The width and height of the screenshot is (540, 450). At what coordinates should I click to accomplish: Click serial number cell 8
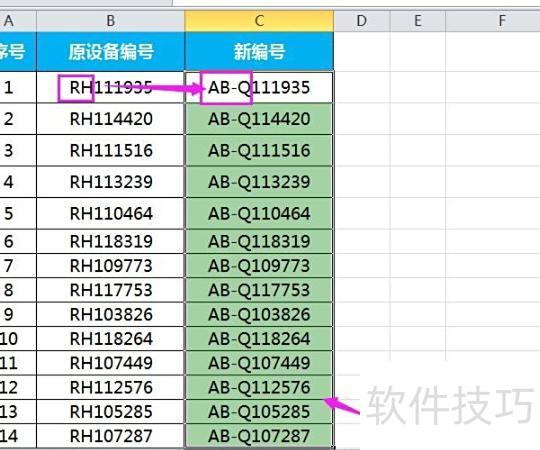[18, 290]
